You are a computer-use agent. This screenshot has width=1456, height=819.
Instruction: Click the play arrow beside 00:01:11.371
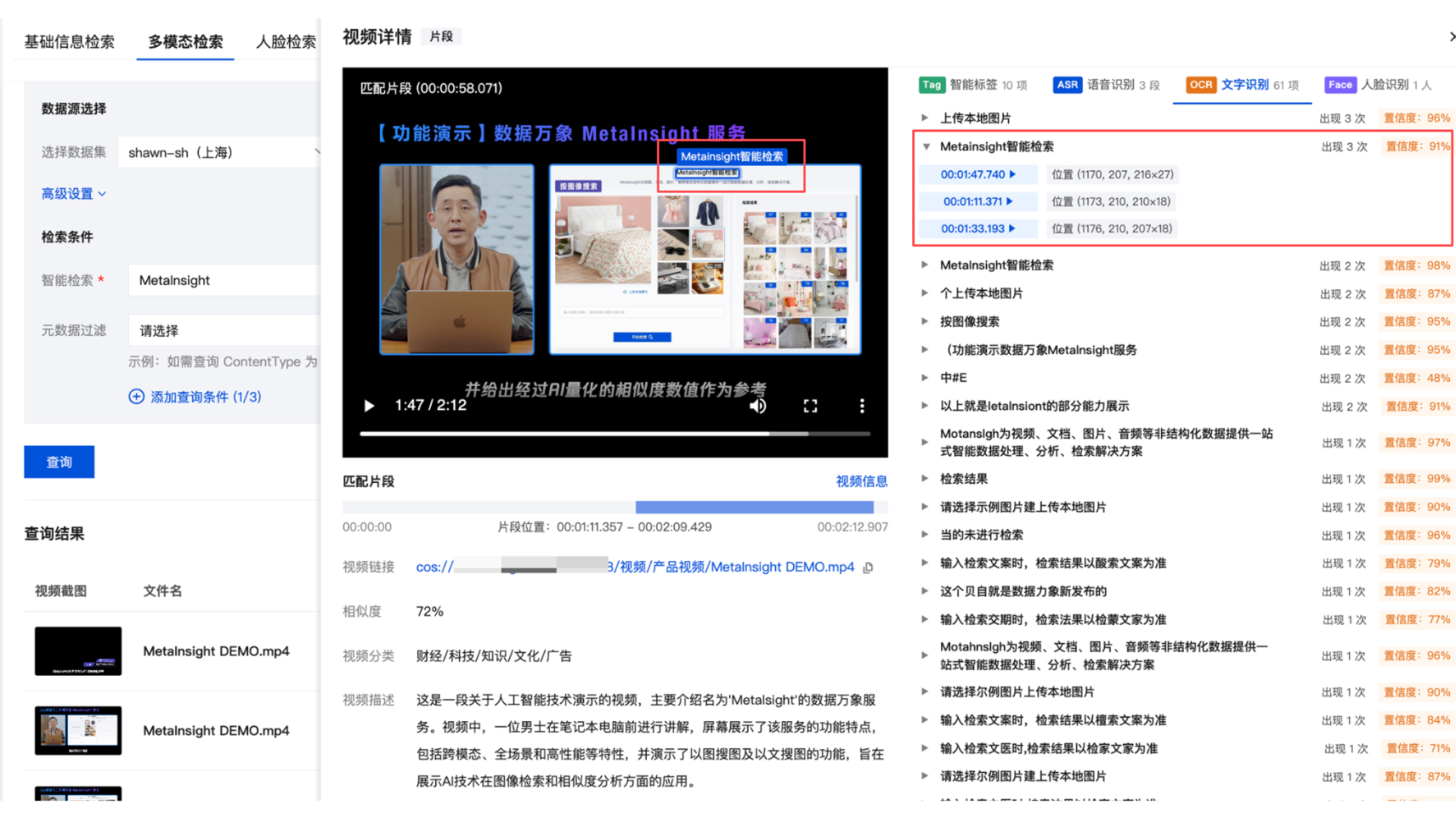tap(1009, 202)
